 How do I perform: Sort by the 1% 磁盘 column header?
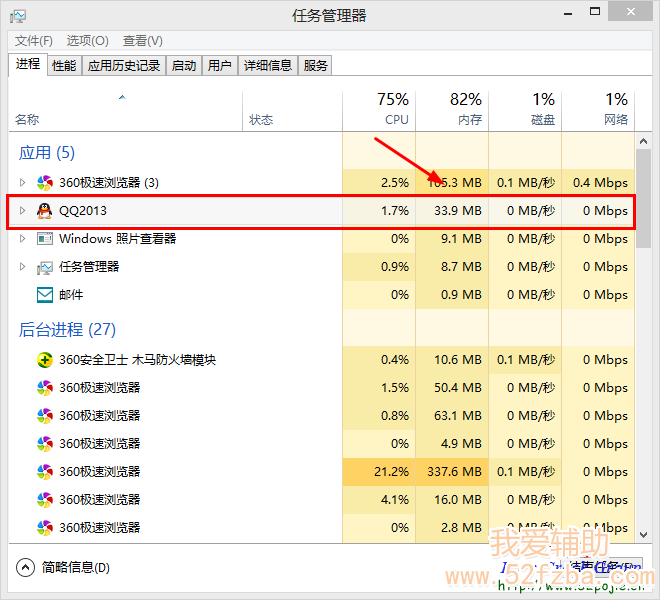tap(525, 111)
